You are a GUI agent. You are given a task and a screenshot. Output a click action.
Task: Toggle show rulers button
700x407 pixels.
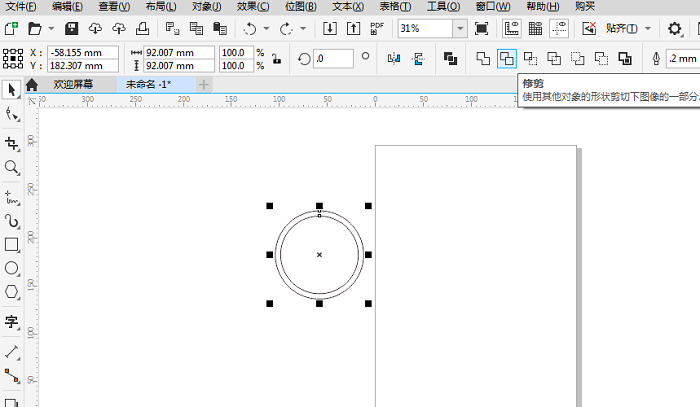click(x=512, y=29)
